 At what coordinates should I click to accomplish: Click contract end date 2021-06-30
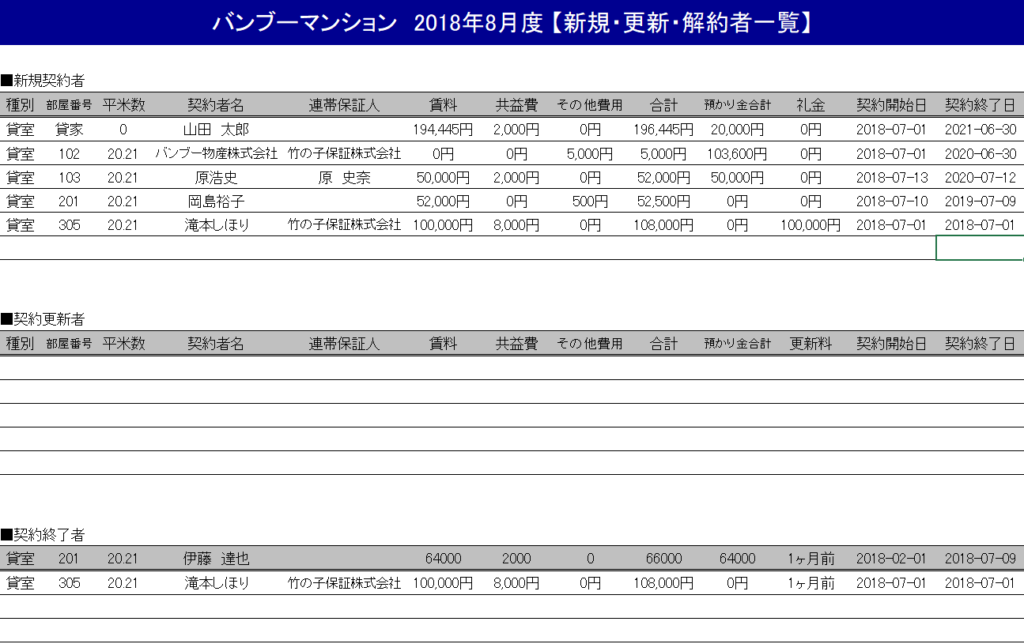coord(980,129)
